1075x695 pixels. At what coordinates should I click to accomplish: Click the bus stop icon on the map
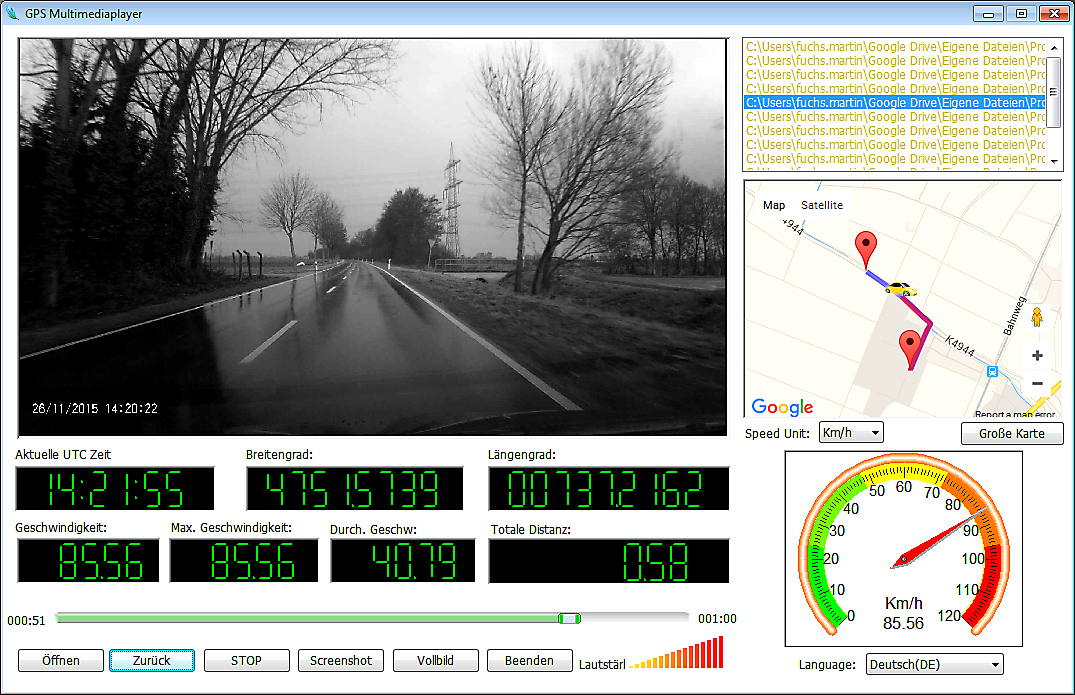coord(992,371)
